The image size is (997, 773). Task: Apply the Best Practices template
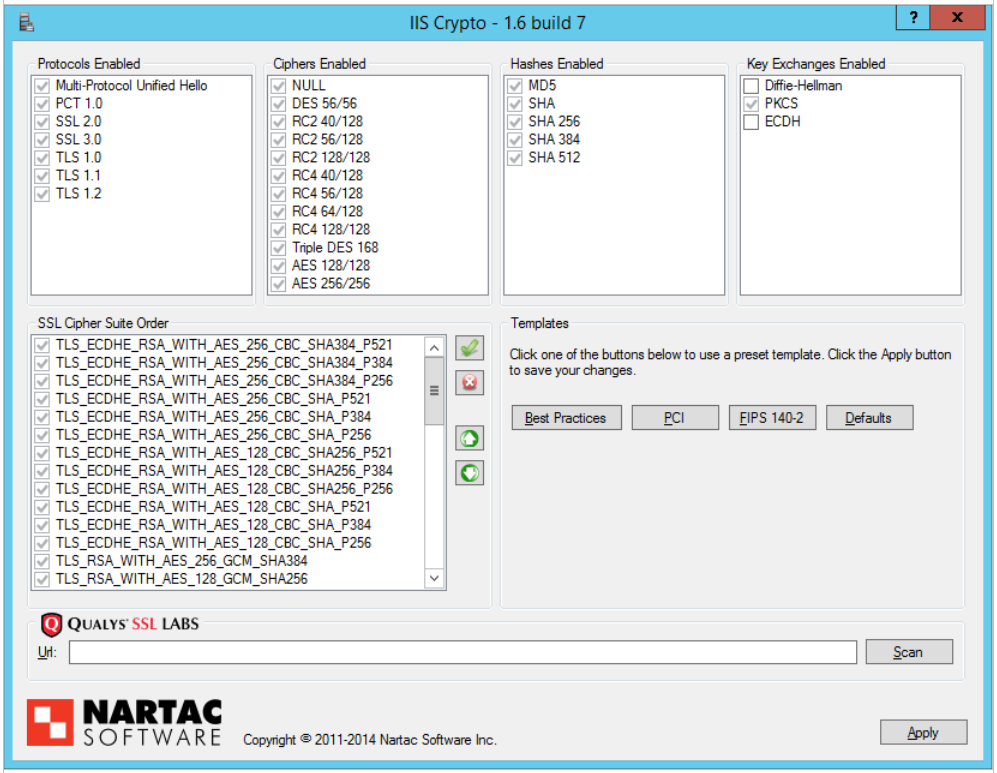pyautogui.click(x=566, y=418)
